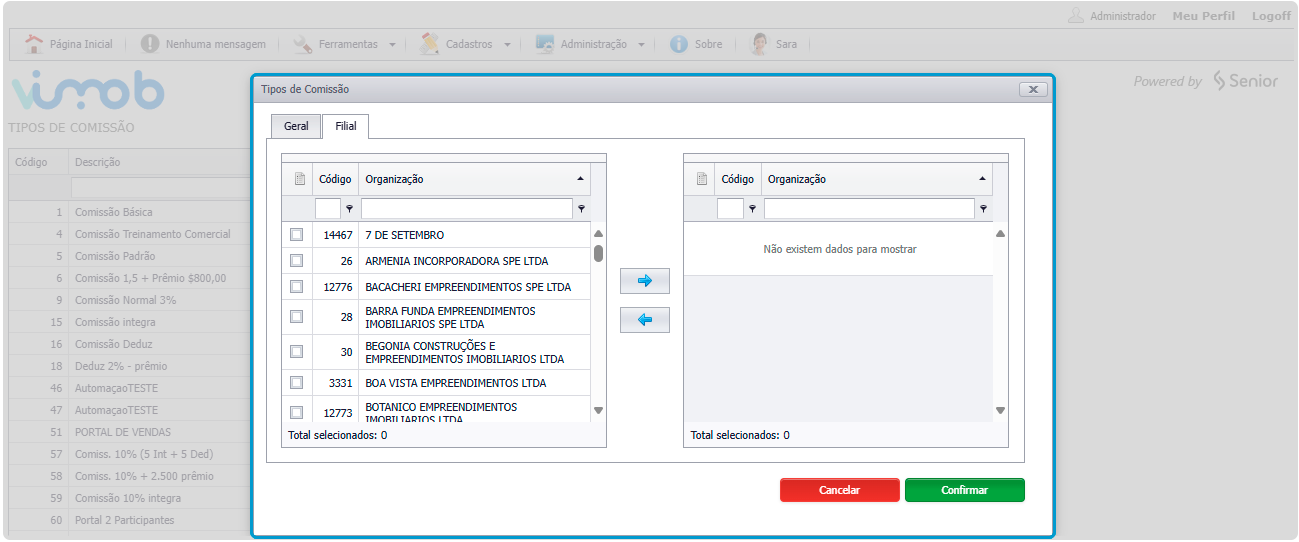Sort left grid by Organização arrow
Screen dimensions: 1299x542
click(x=581, y=179)
